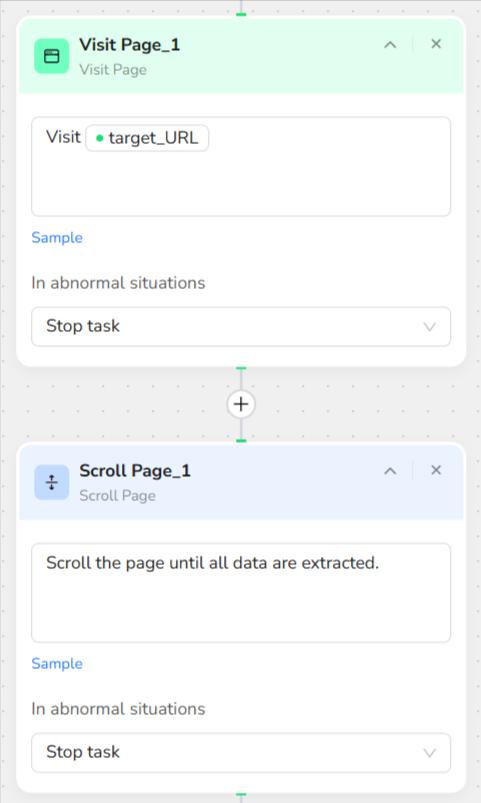Collapse the Visit Page_1 card

390,45
